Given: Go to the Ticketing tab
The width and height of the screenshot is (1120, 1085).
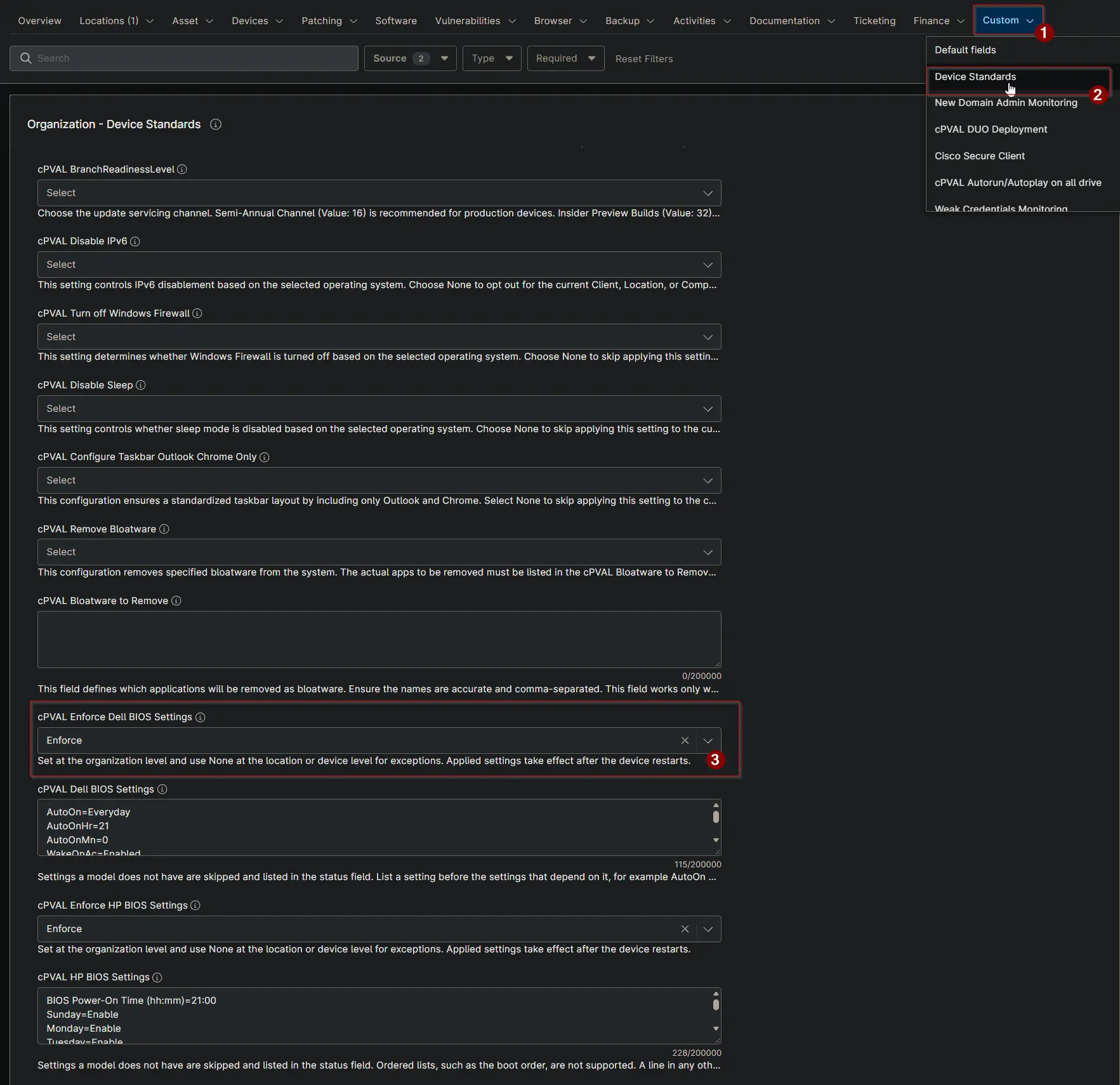Looking at the screenshot, I should click(x=874, y=21).
